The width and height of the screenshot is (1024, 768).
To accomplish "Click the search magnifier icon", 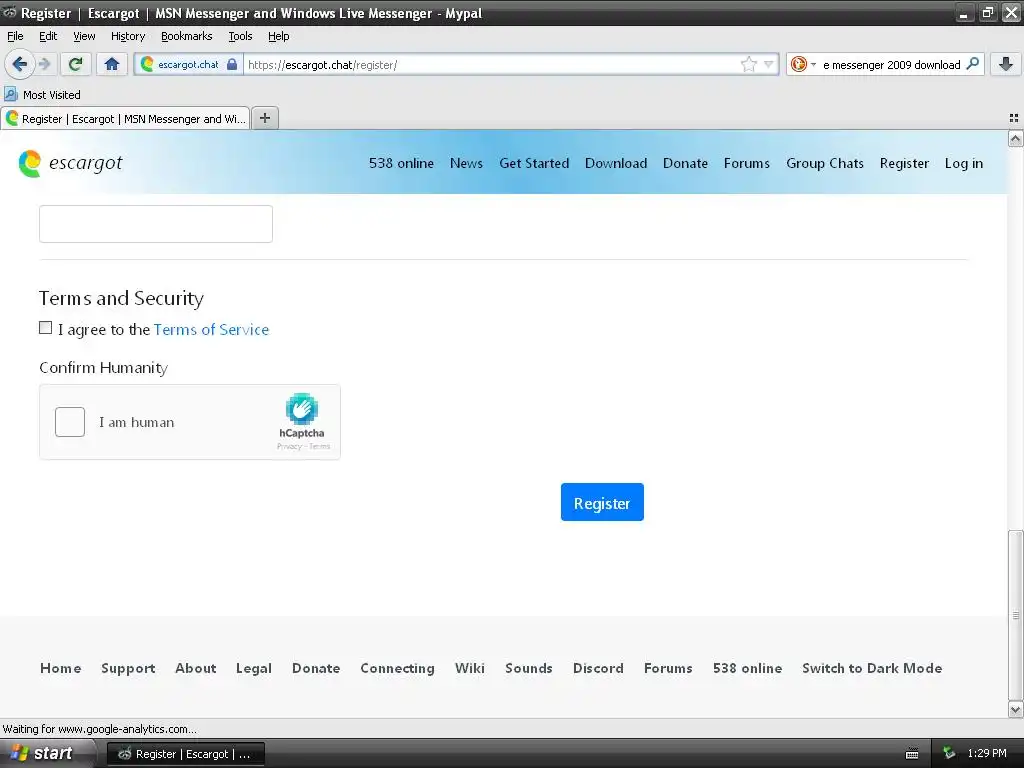I will pos(972,64).
